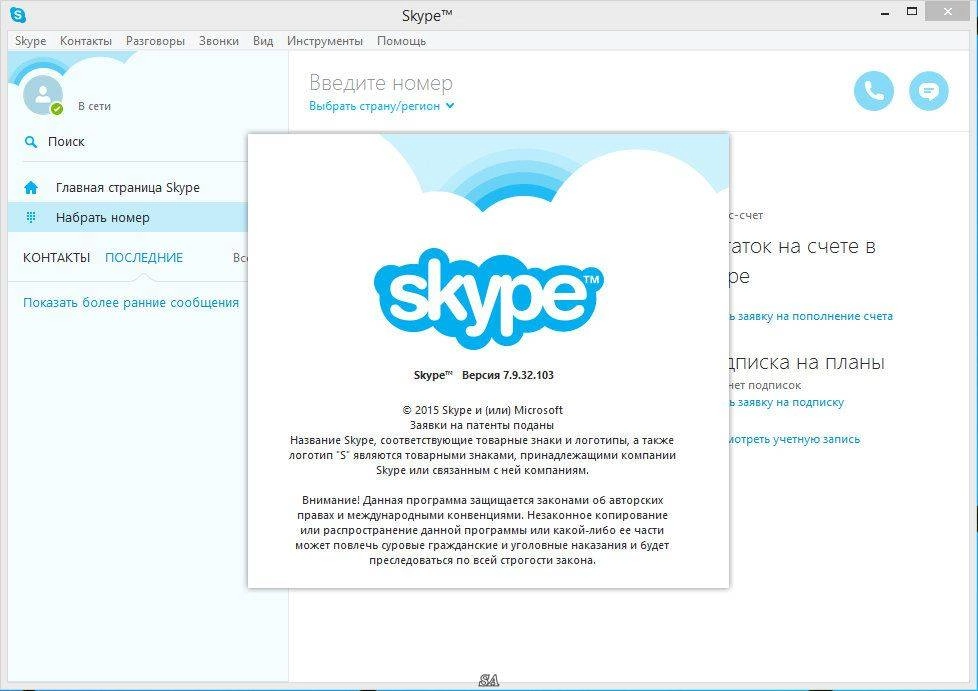Select Набрать номер item

(x=128, y=217)
